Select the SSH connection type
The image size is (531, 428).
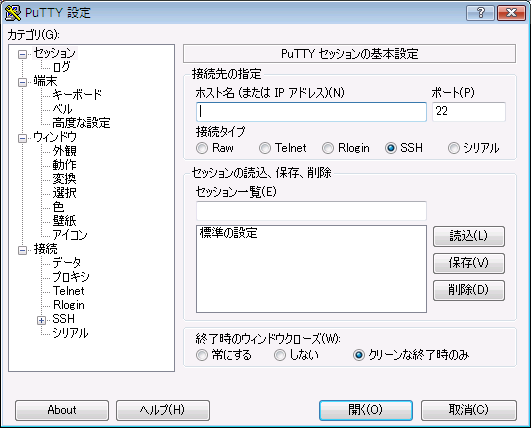[x=390, y=148]
